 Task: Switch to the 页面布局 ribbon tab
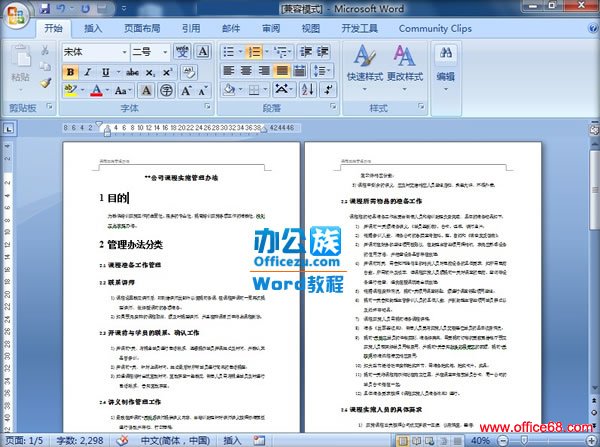(x=142, y=28)
